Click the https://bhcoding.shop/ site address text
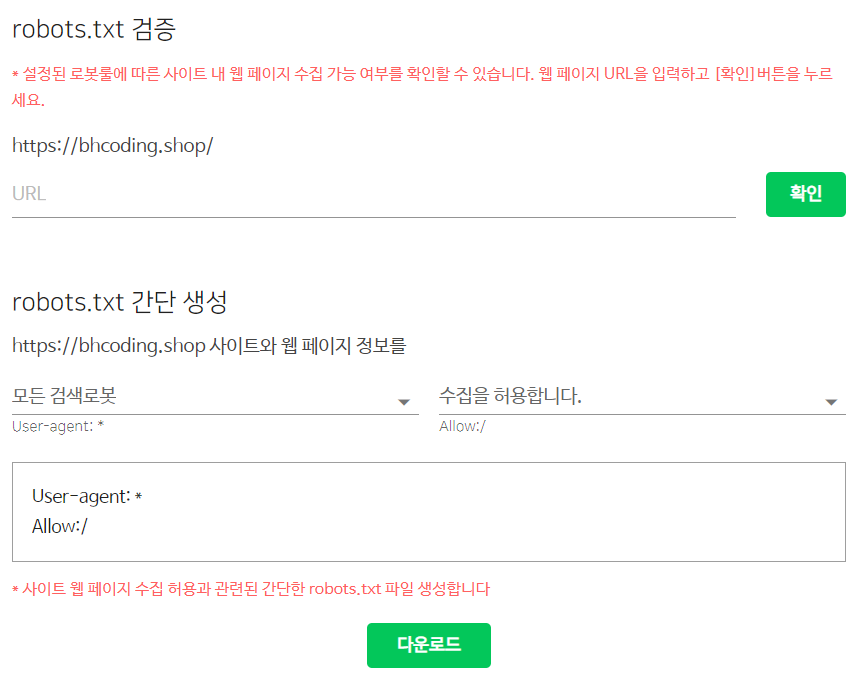This screenshot has height=679, width=867. point(113,146)
